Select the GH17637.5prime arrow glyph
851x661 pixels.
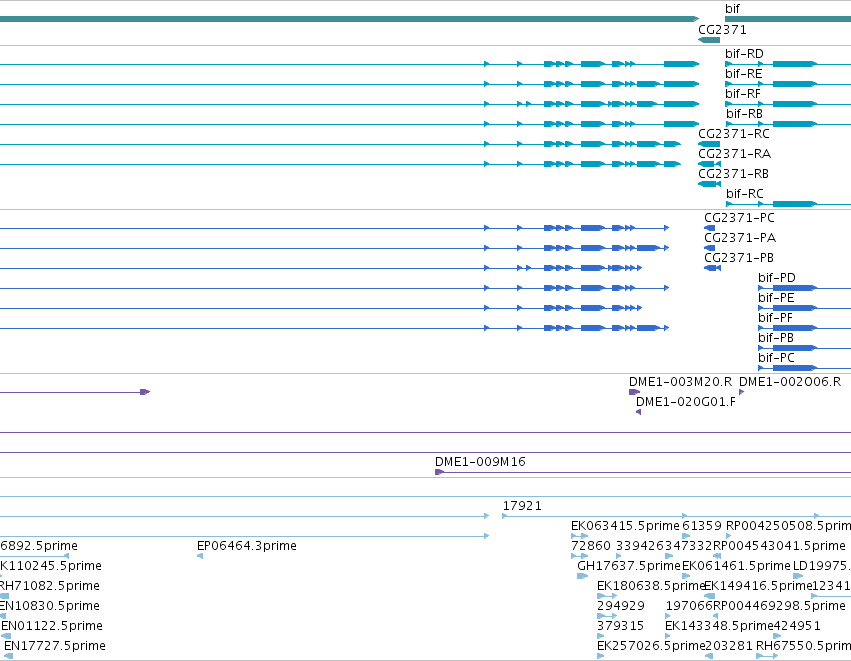[582, 576]
